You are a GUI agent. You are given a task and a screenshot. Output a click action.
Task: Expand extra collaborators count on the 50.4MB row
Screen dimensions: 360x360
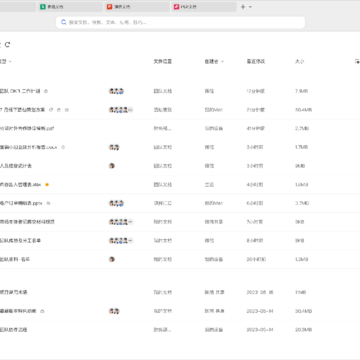(131, 110)
